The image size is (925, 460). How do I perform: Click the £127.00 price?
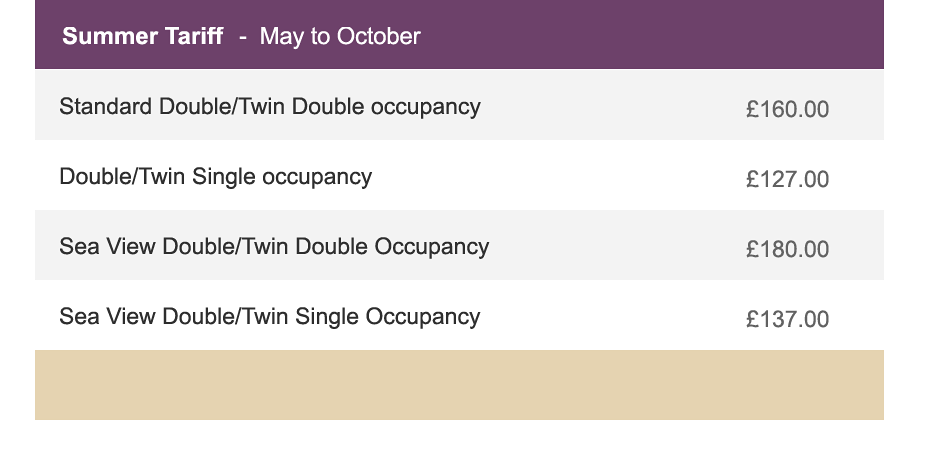coord(787,179)
